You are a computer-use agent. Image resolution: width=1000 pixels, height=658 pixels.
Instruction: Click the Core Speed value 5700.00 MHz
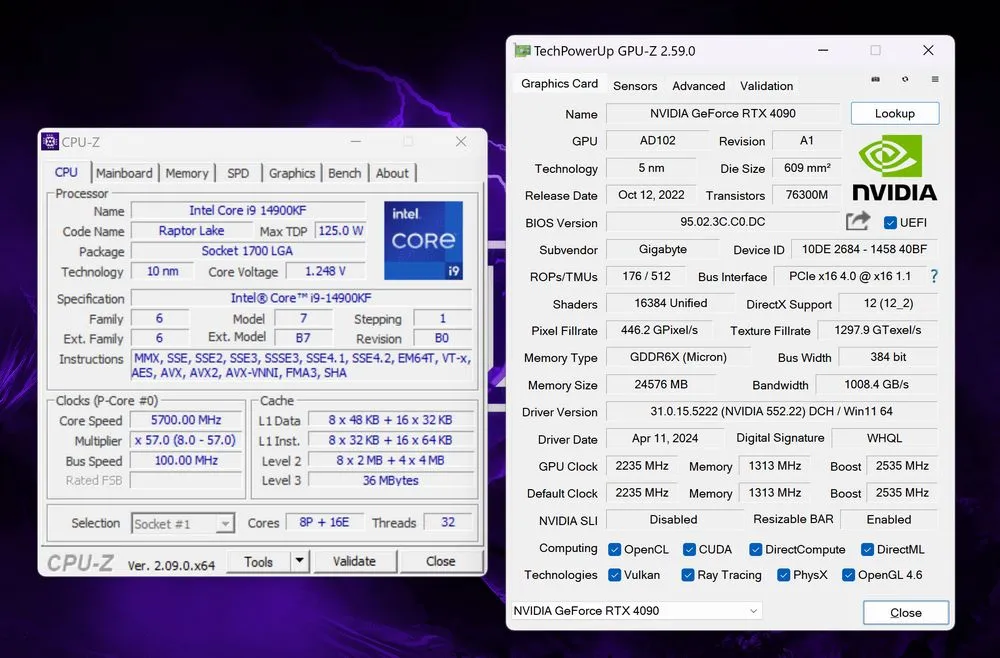(x=186, y=420)
